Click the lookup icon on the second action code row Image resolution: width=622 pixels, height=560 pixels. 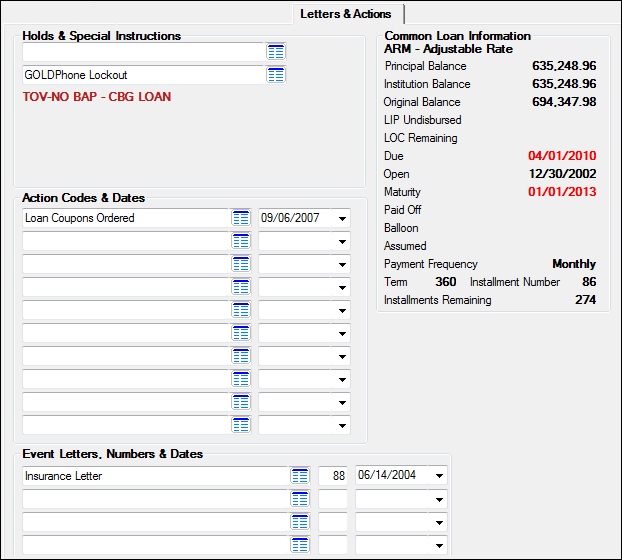tap(241, 241)
